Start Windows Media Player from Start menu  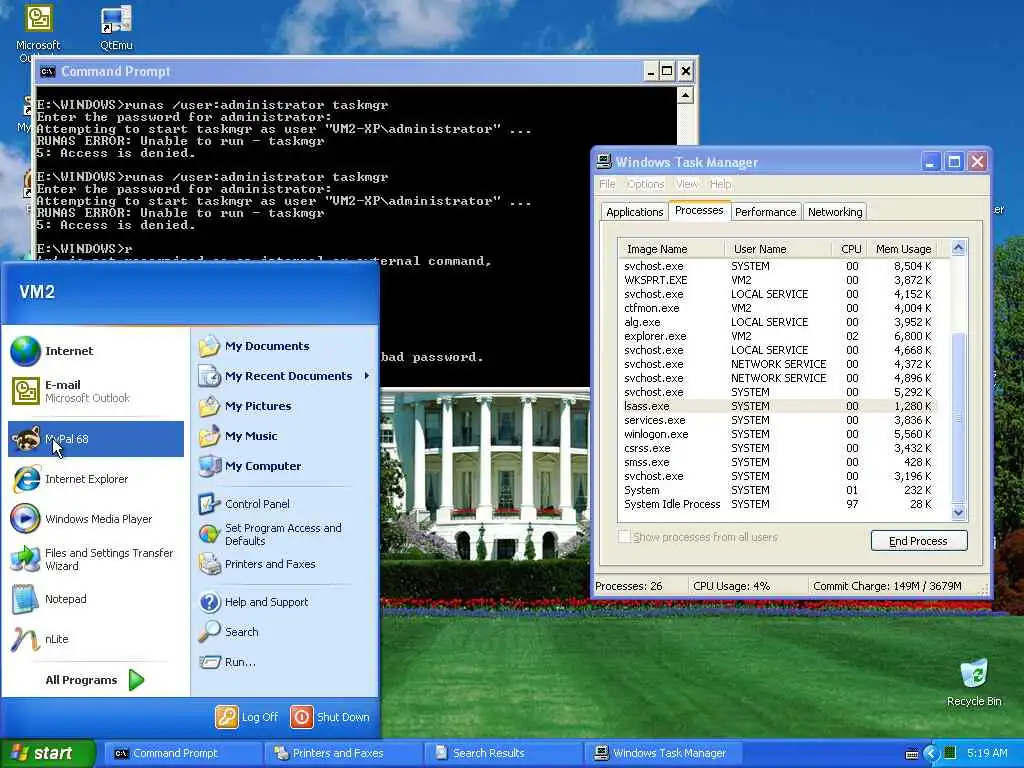pos(95,519)
